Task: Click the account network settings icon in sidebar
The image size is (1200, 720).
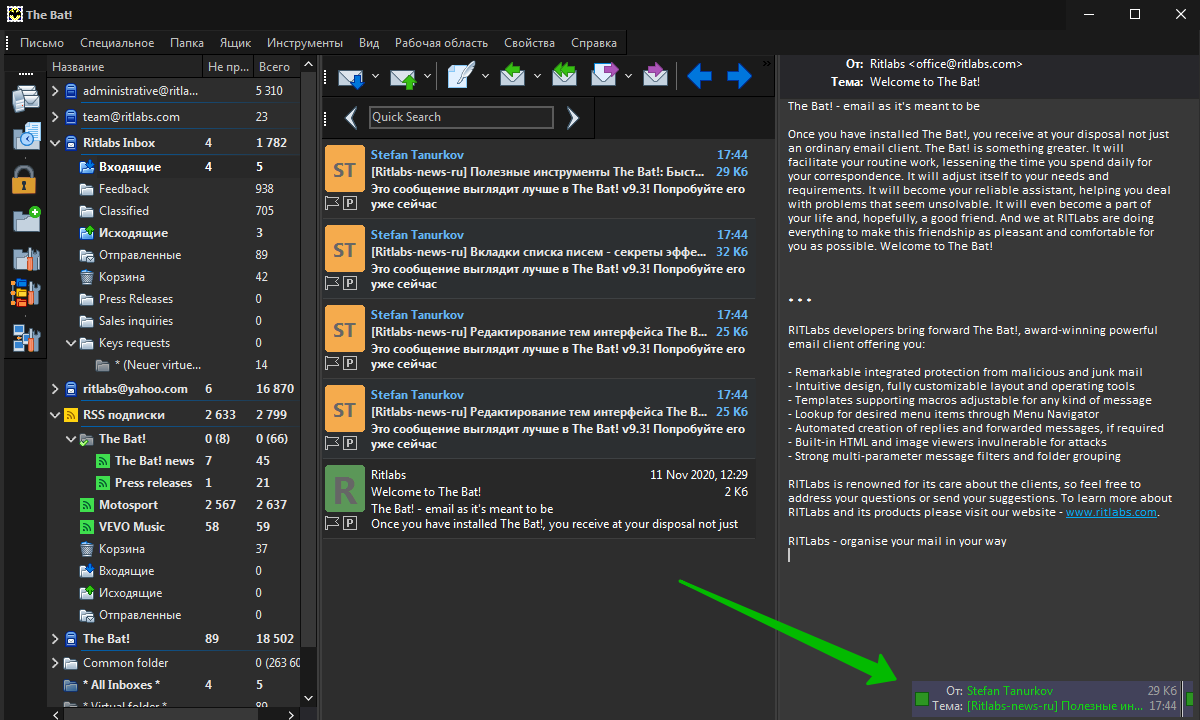Action: click(26, 338)
